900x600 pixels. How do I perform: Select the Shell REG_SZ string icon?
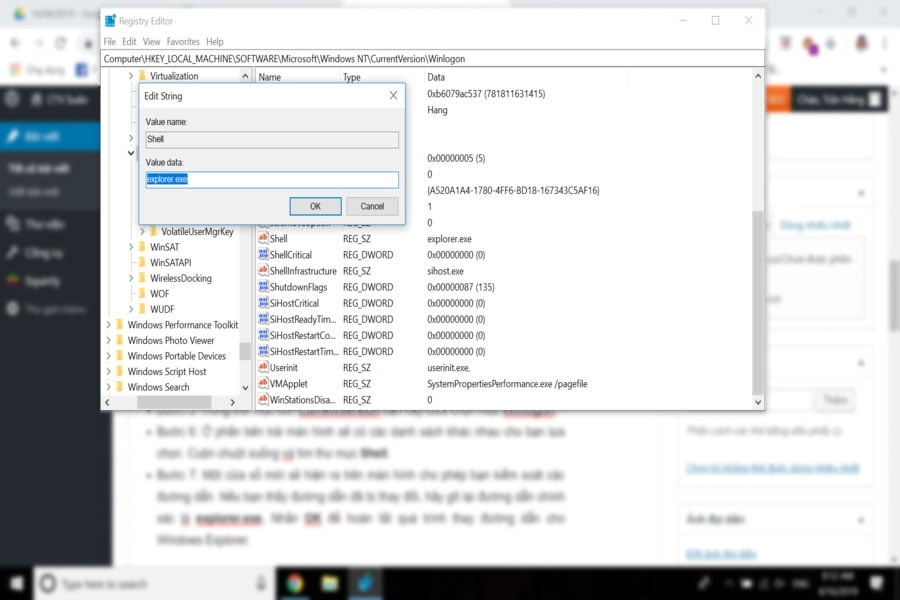coord(261,239)
